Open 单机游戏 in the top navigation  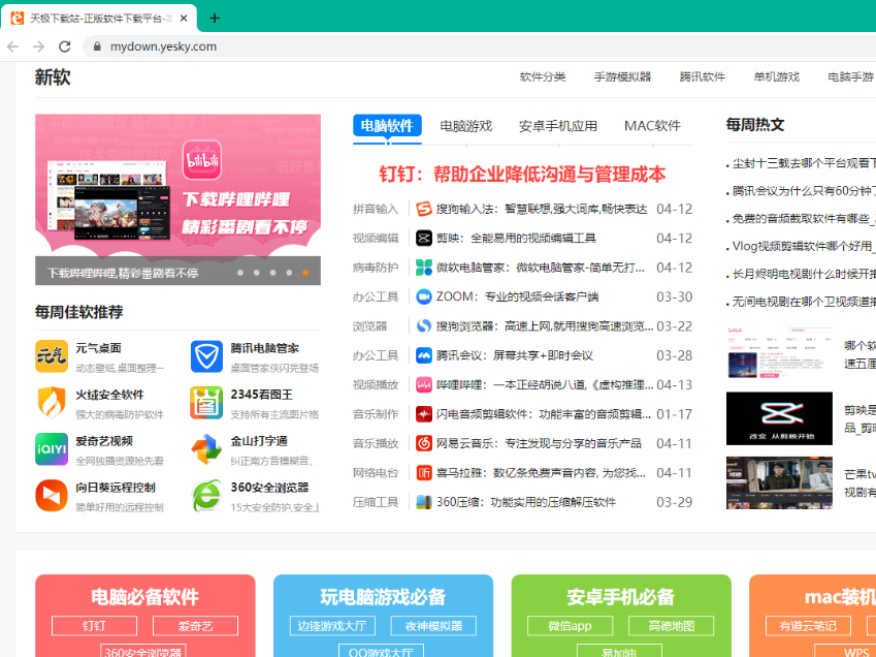click(777, 77)
